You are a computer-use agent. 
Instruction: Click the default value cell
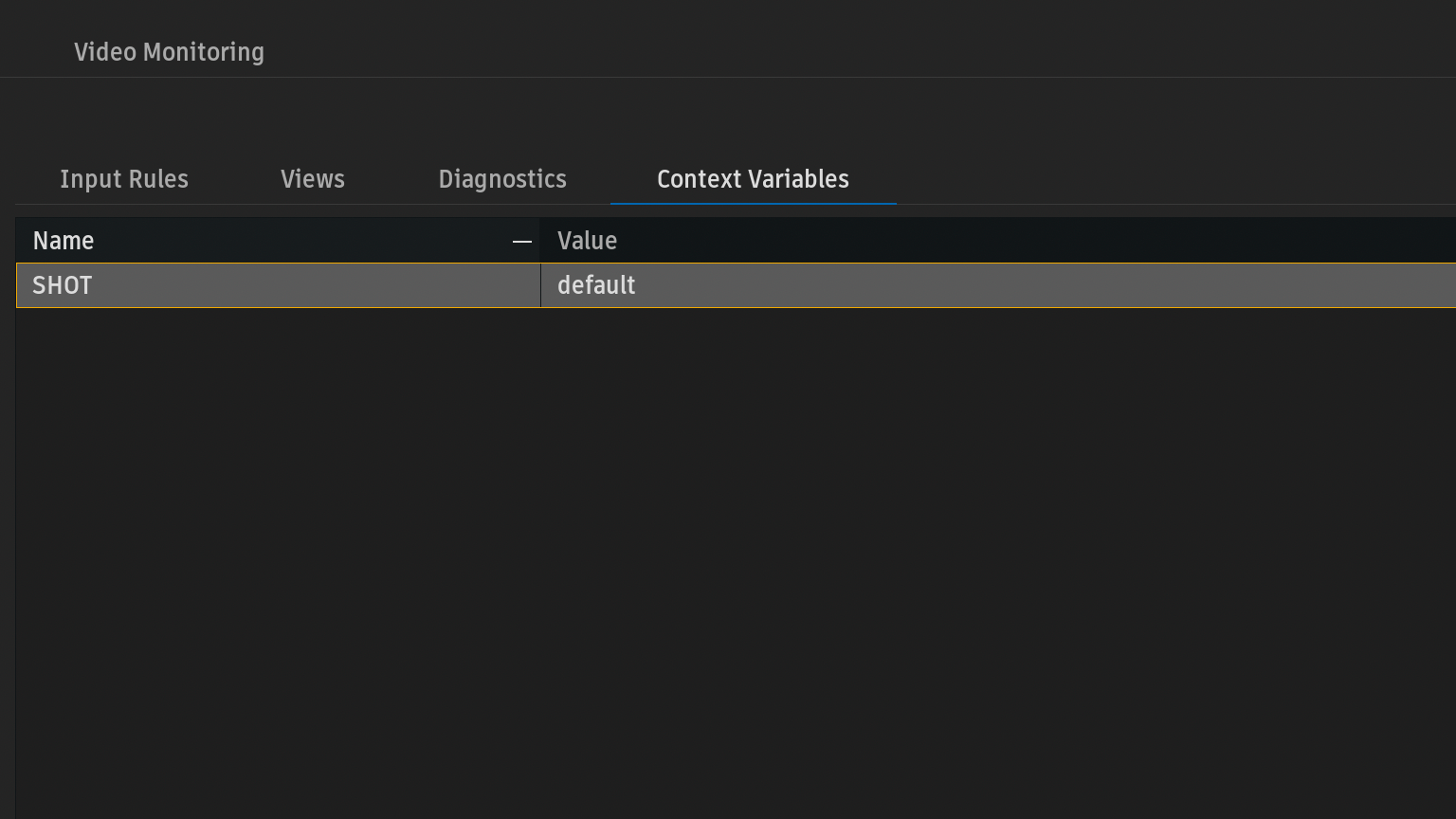pos(995,285)
